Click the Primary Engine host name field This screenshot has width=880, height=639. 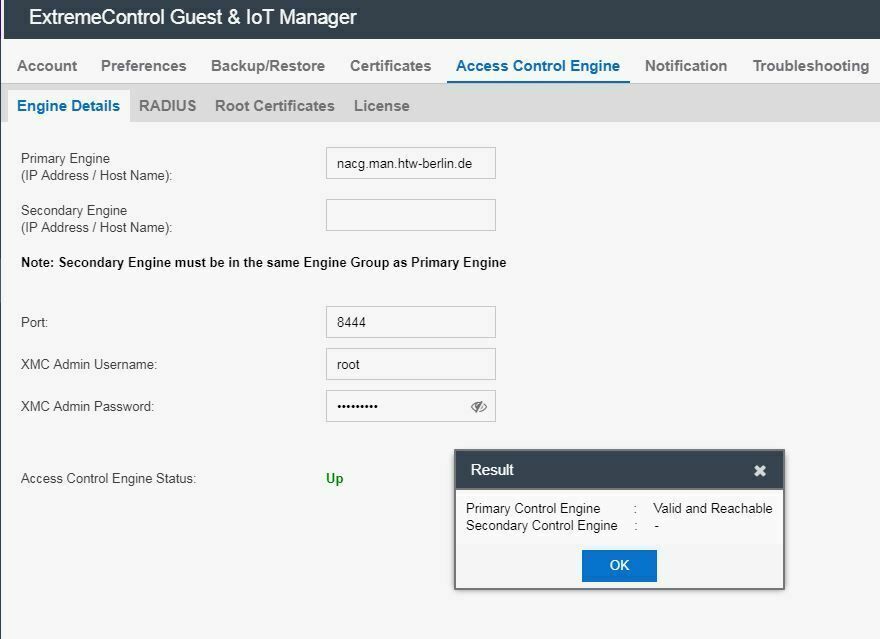pos(410,164)
